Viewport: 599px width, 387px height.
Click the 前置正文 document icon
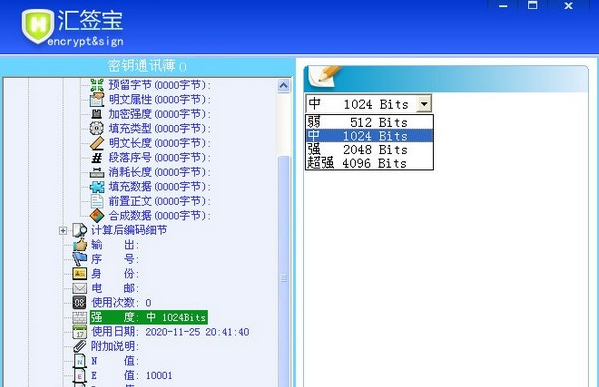point(97,201)
